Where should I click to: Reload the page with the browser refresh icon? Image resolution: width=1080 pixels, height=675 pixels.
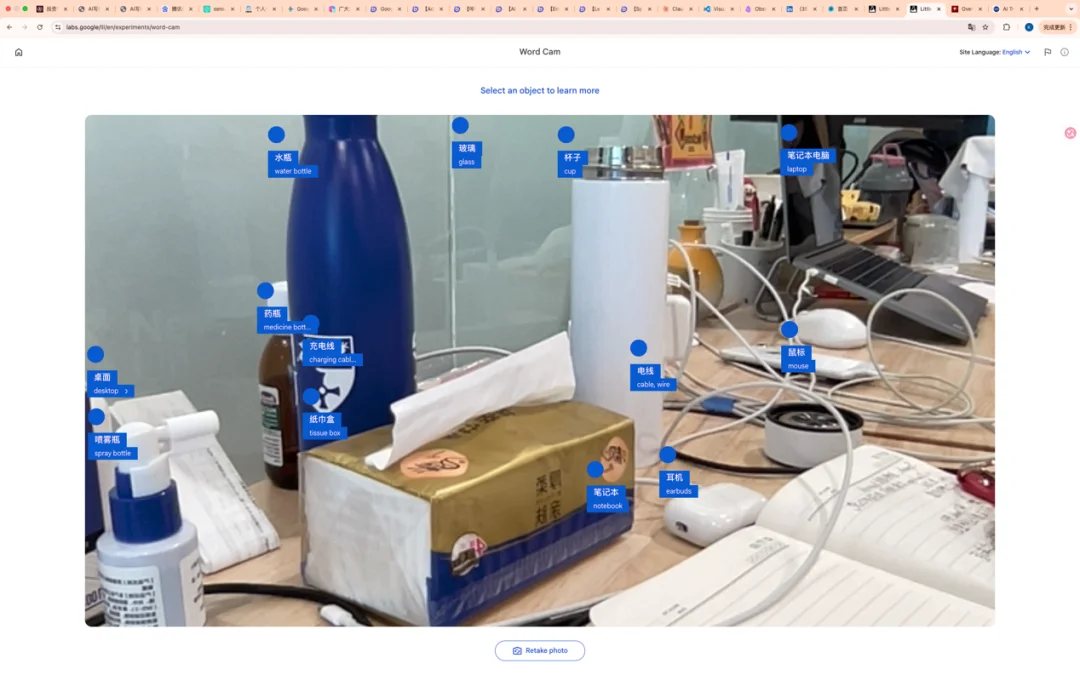40,27
